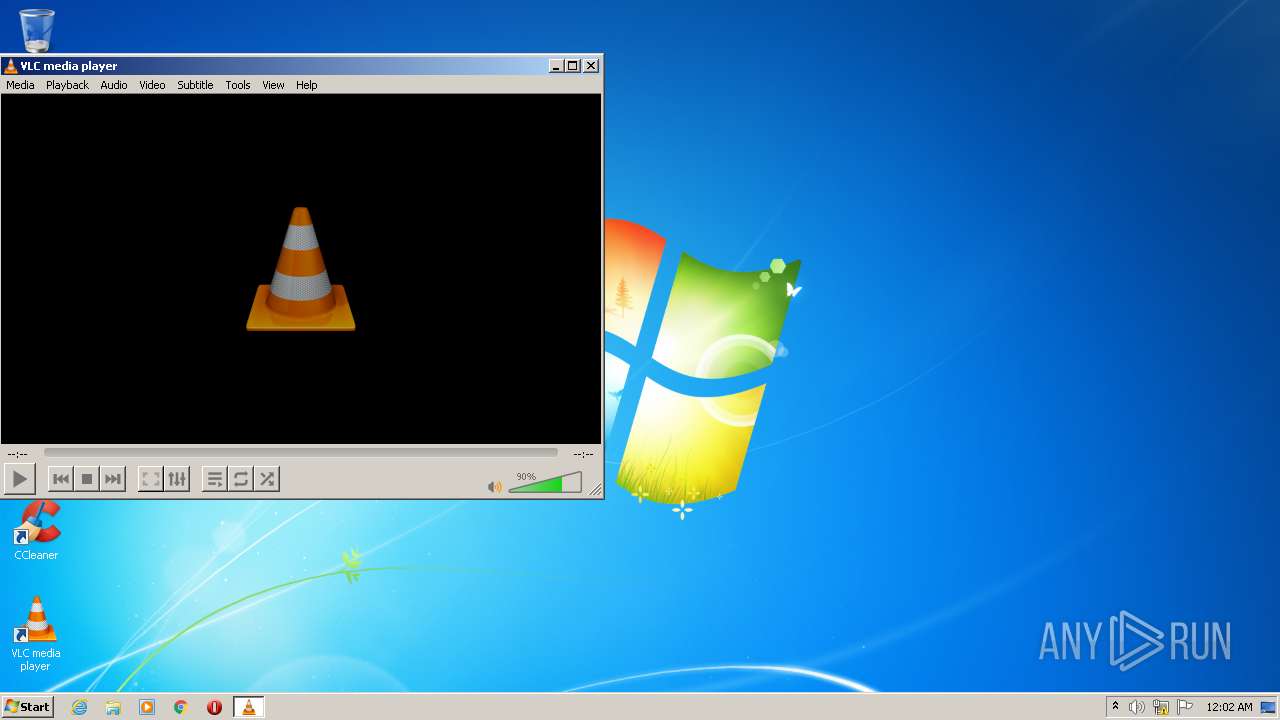Launch Google Chrome from taskbar

click(x=181, y=707)
